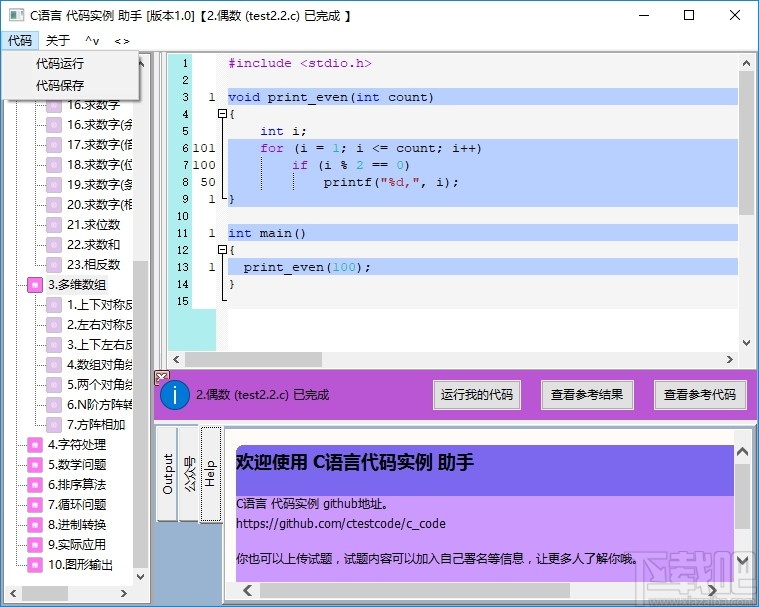The height and width of the screenshot is (607, 759).
Task: Click the tree panel scroll-right arrow
Action: 124,593
